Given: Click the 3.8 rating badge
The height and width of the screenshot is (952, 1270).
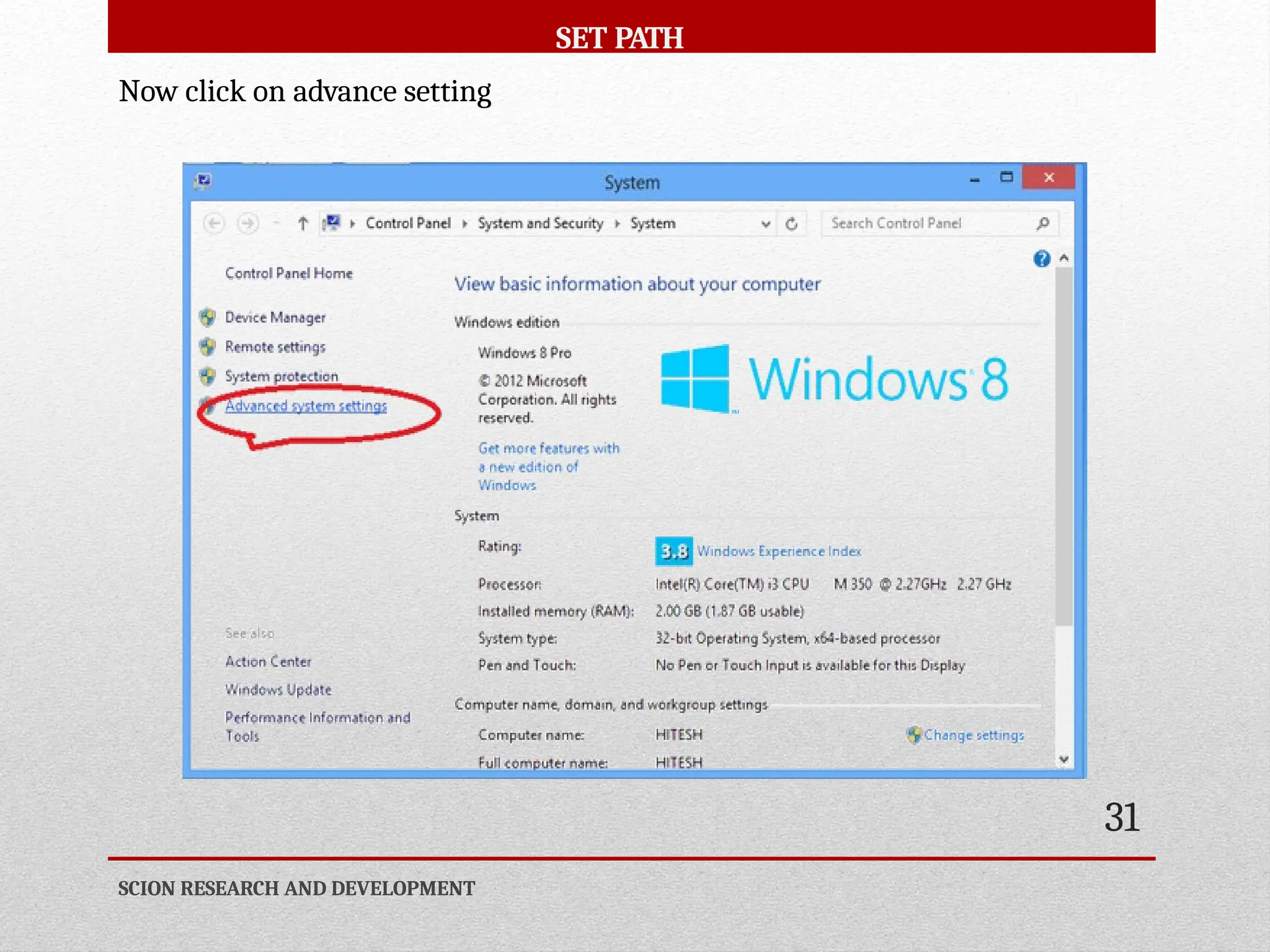Looking at the screenshot, I should 674,551.
